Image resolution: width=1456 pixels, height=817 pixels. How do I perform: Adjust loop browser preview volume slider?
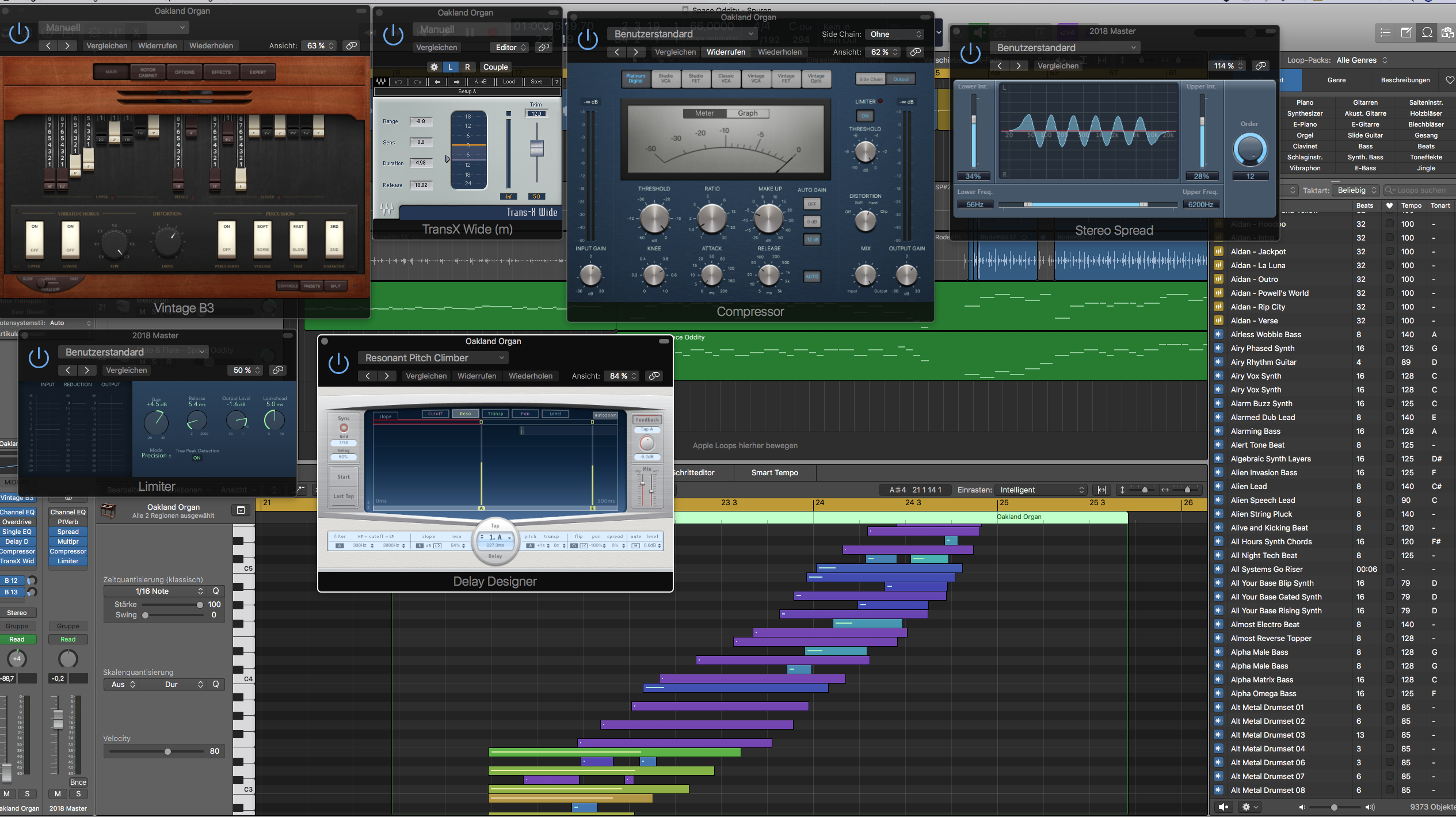pos(1334,807)
